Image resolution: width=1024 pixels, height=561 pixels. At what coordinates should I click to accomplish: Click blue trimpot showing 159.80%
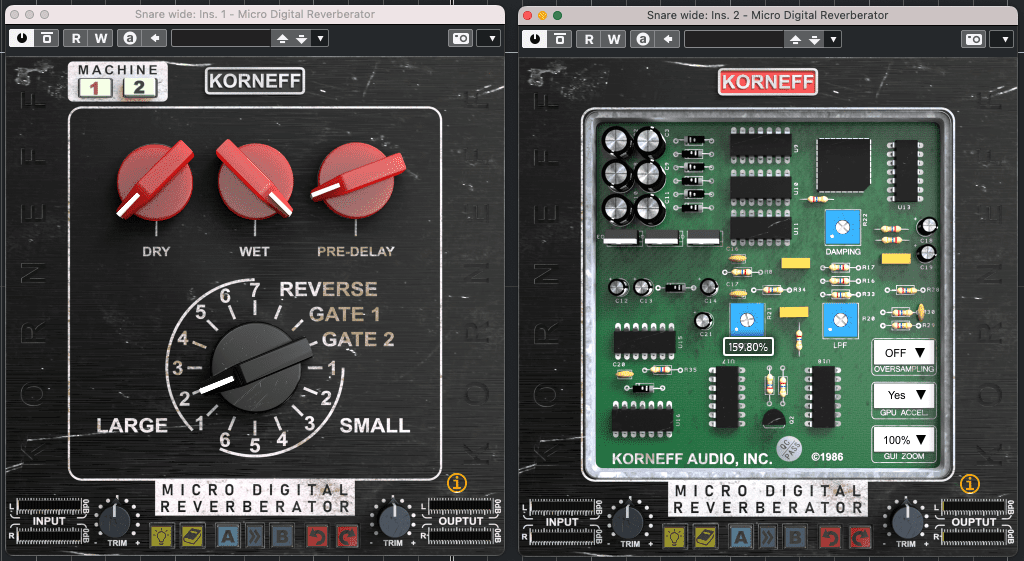[747, 321]
